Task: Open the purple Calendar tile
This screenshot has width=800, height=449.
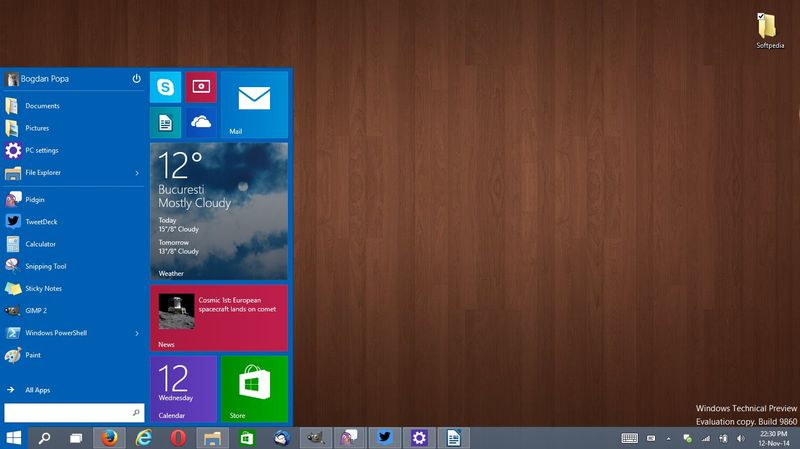Action: click(x=183, y=389)
